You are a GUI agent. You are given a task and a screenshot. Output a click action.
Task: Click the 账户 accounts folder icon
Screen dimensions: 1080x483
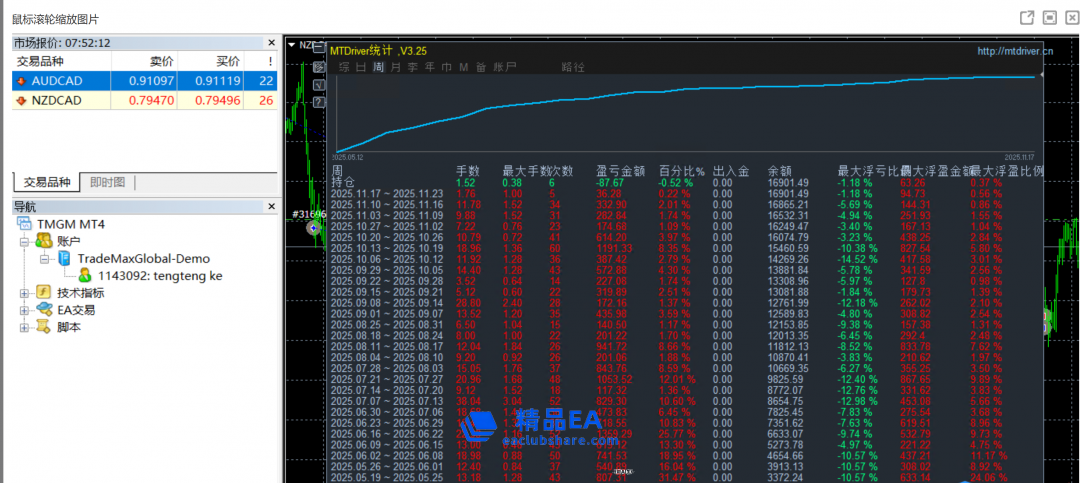(x=44, y=241)
